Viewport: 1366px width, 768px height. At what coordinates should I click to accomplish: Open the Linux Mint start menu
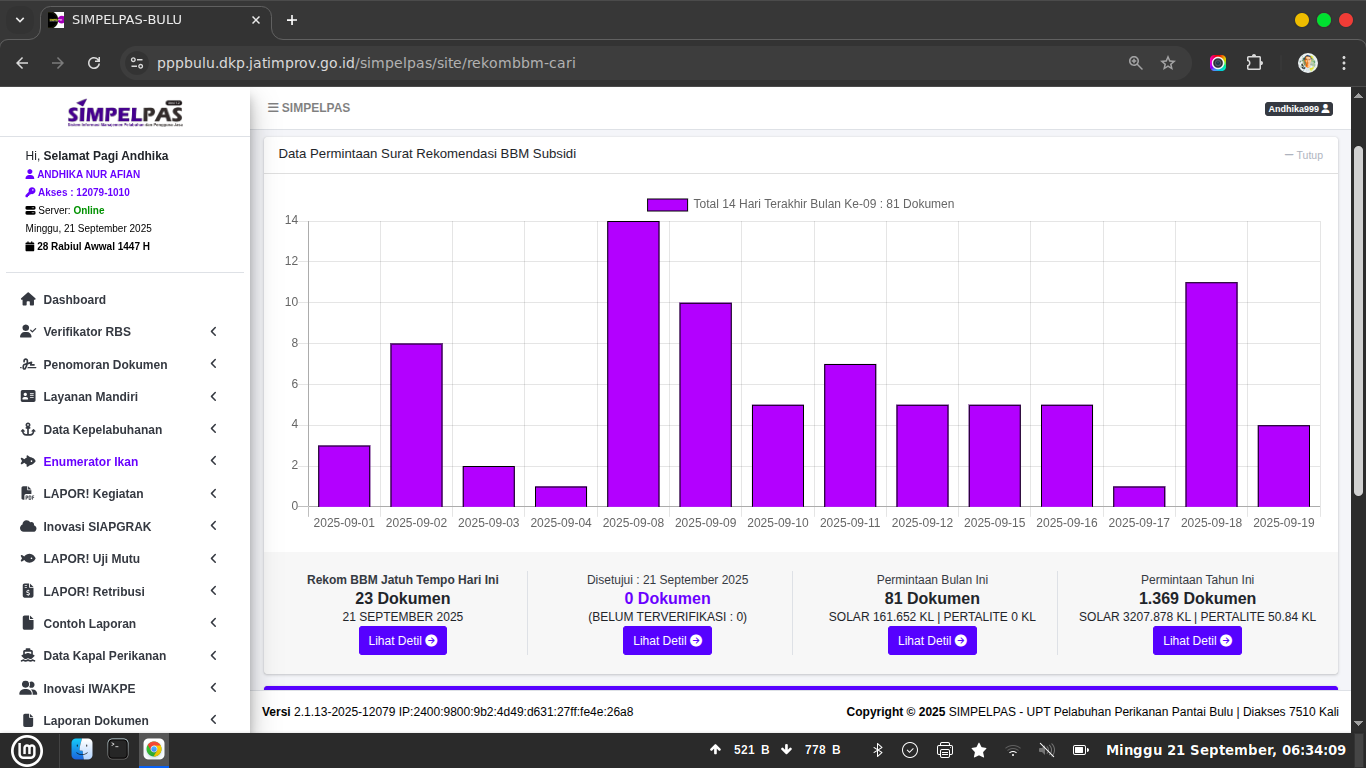tap(27, 749)
